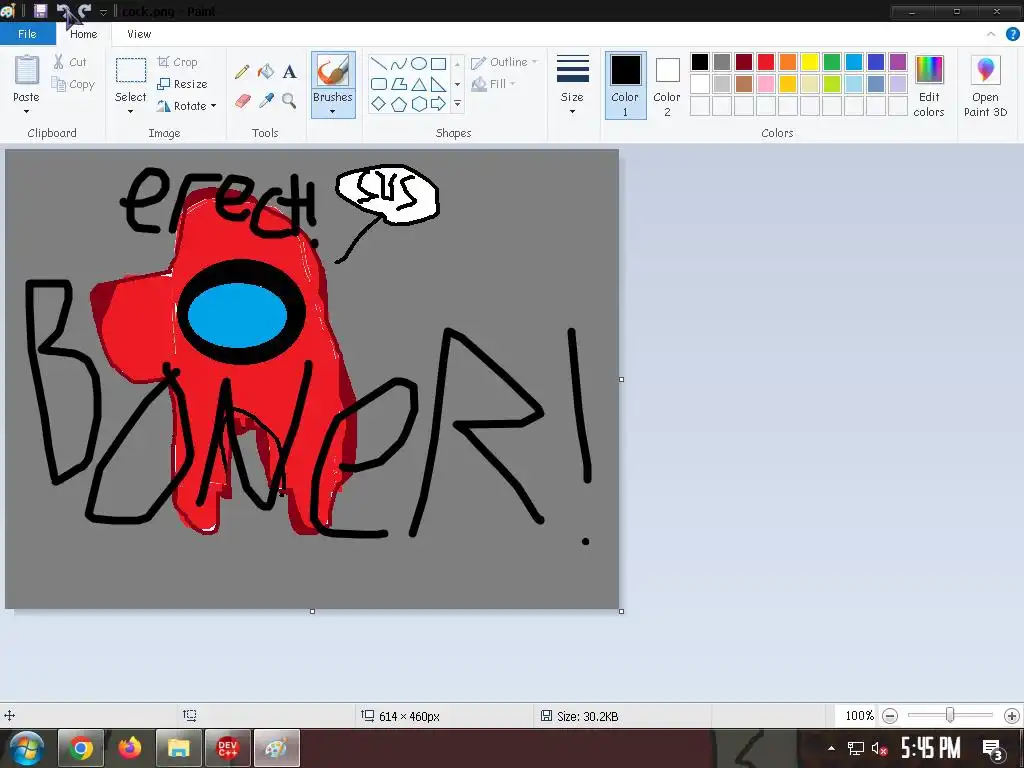The height and width of the screenshot is (768, 1024).
Task: Click the Crop button
Action: coord(178,62)
